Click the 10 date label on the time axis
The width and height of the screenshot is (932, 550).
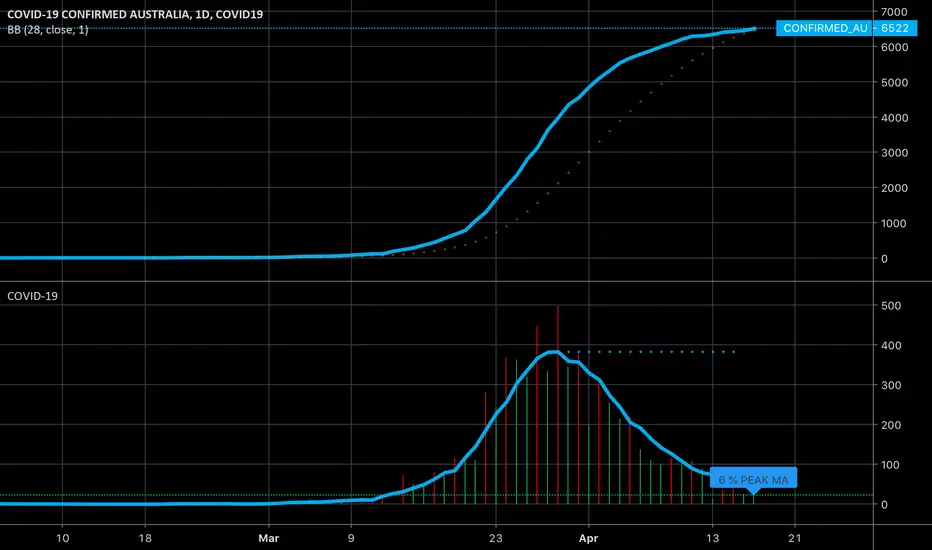[62, 538]
